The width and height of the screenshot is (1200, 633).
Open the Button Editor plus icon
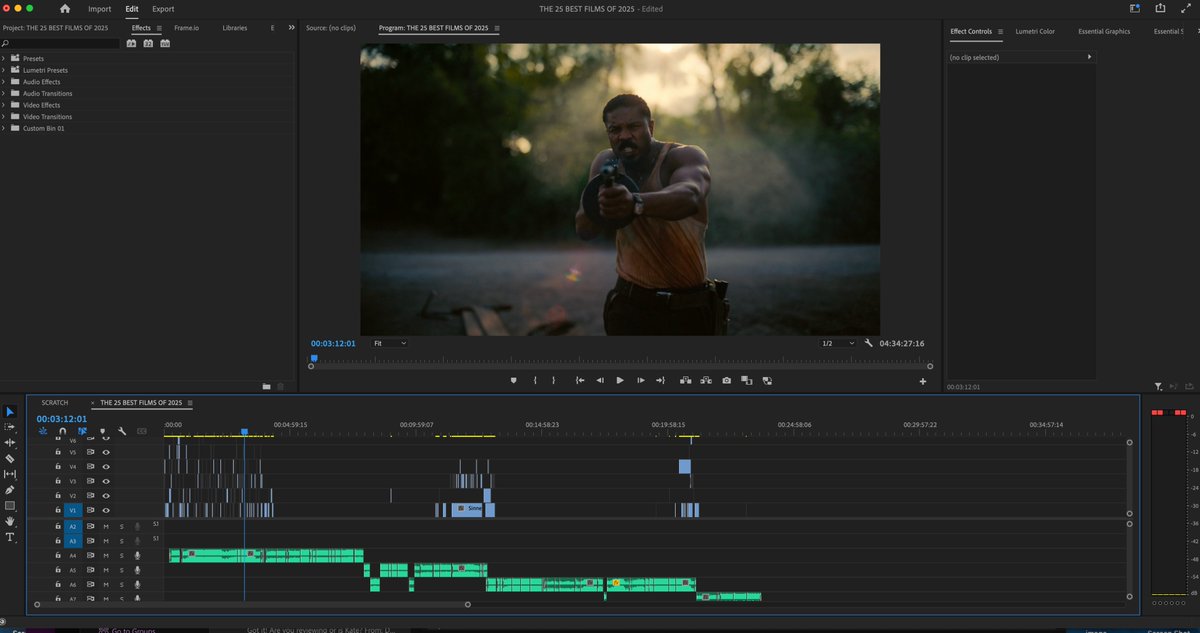(923, 381)
